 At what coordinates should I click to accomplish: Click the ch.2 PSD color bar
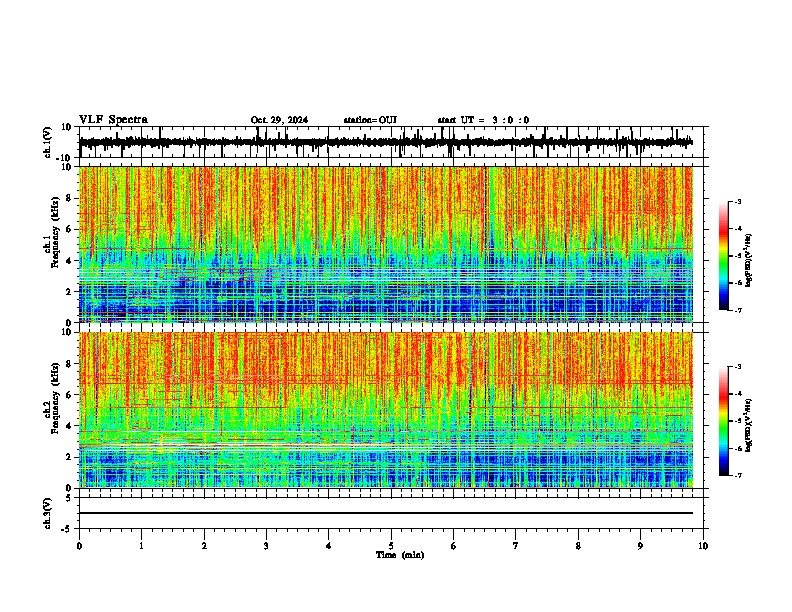click(724, 421)
